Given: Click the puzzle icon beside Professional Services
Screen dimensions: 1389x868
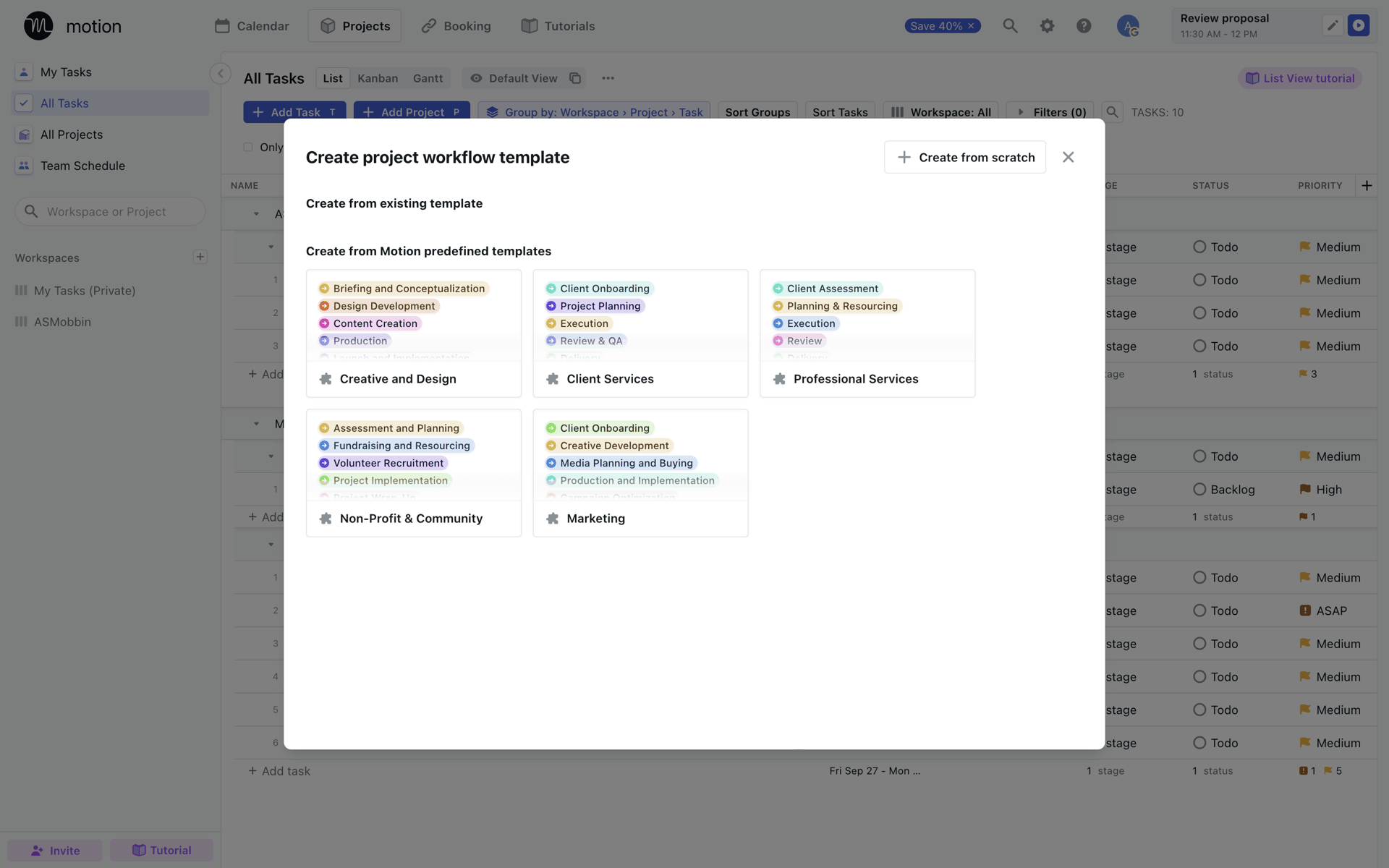Looking at the screenshot, I should point(779,379).
